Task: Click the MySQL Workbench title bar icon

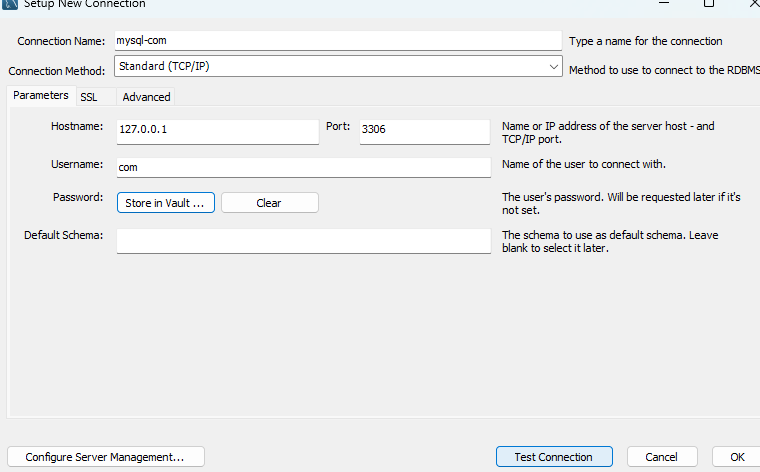Action: coord(10,4)
